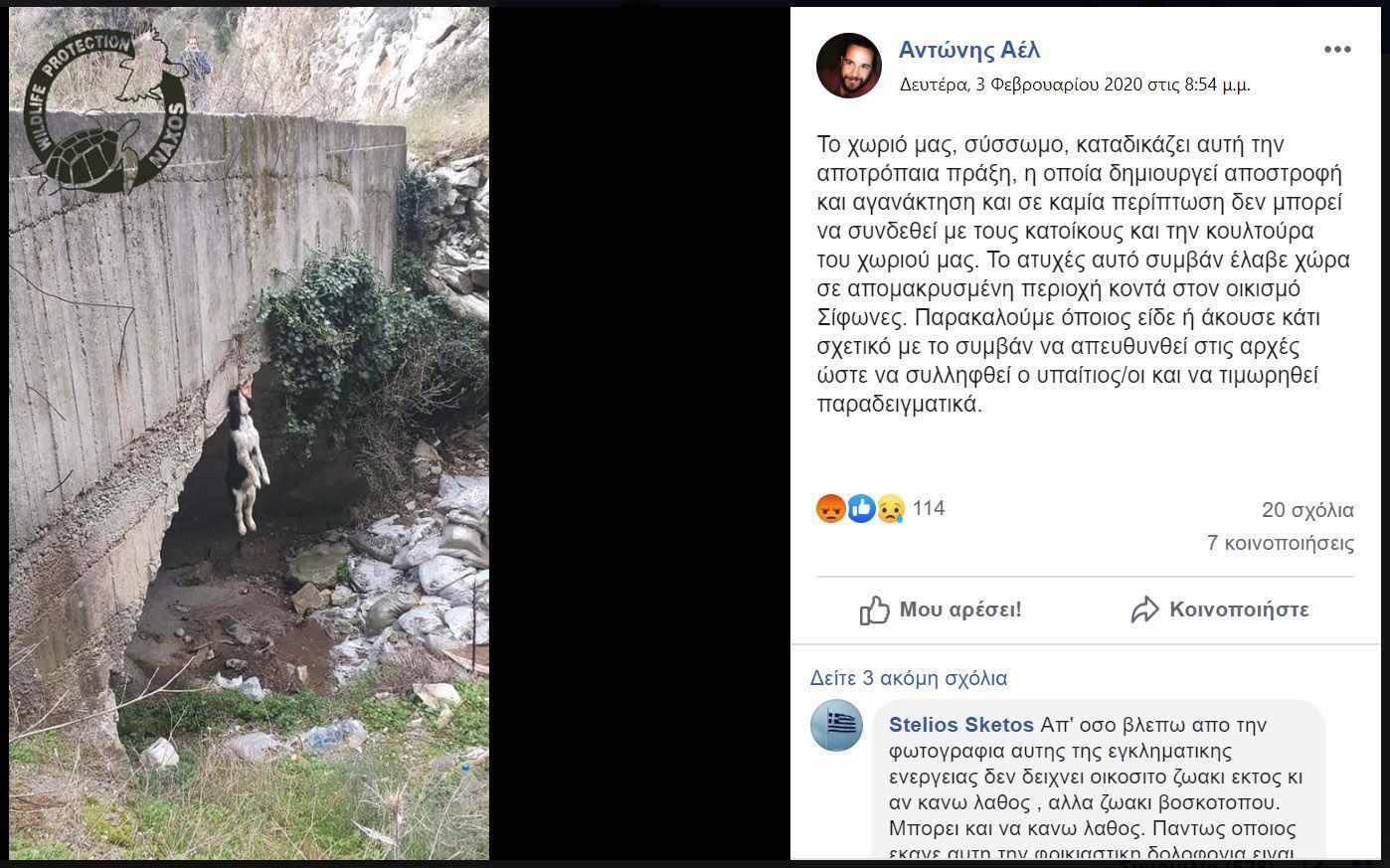
Task: Click the blue thumbs-up reaction icon
Action: 860,509
